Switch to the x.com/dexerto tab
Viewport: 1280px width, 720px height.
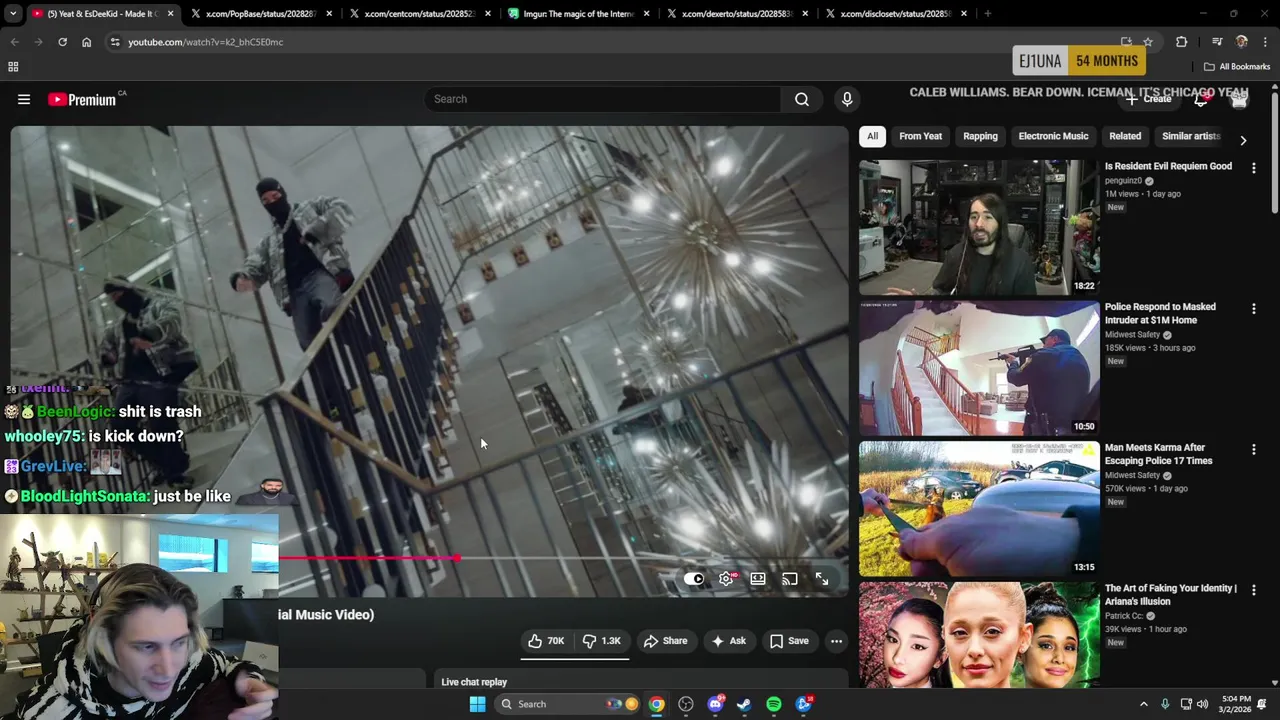click(738, 14)
